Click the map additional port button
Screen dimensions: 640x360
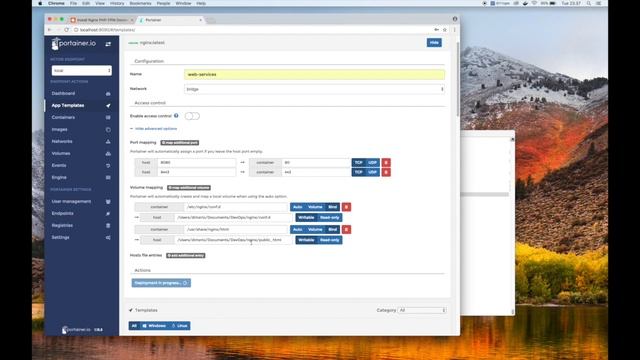tap(180, 142)
